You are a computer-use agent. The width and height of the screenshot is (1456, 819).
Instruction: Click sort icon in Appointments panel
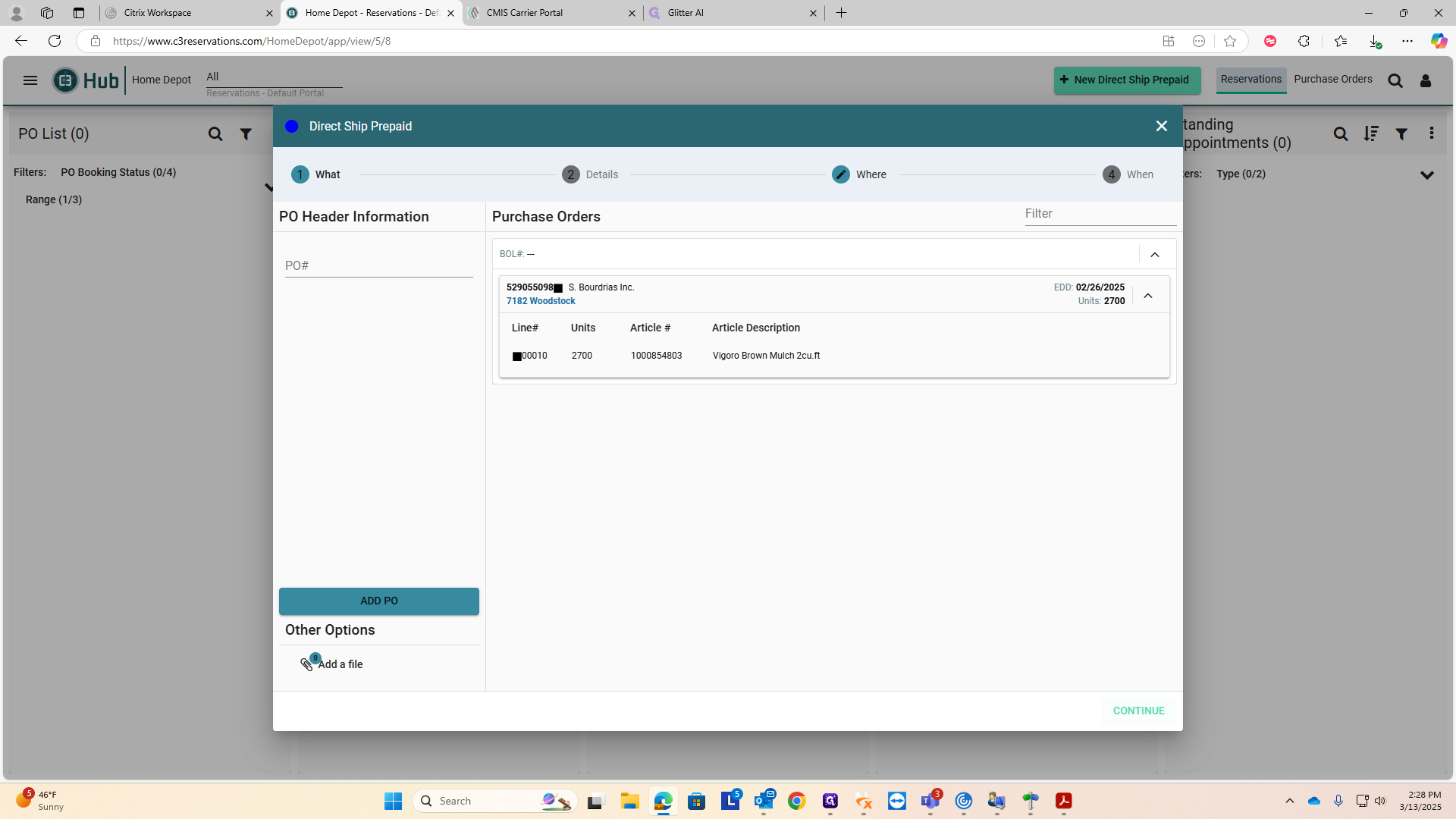click(x=1371, y=134)
